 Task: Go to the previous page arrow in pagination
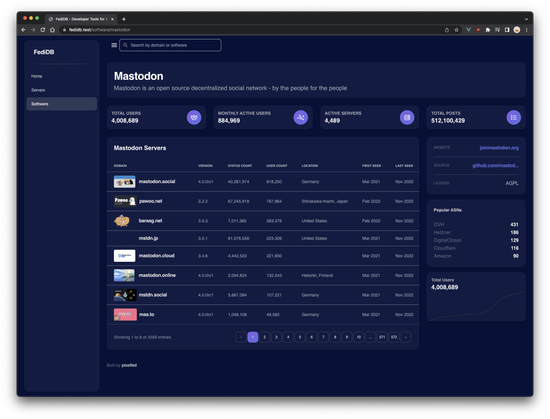point(241,337)
